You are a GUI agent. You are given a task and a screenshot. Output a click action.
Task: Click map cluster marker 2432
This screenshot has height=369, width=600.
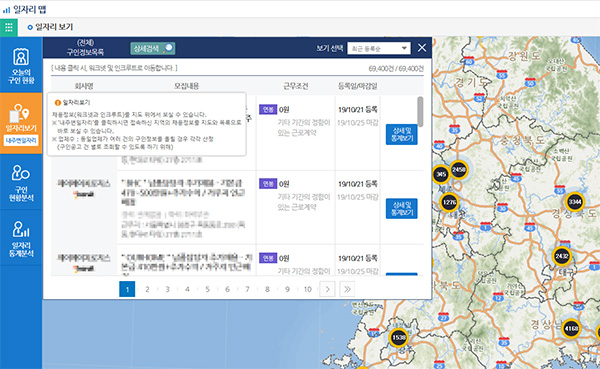pyautogui.click(x=562, y=256)
